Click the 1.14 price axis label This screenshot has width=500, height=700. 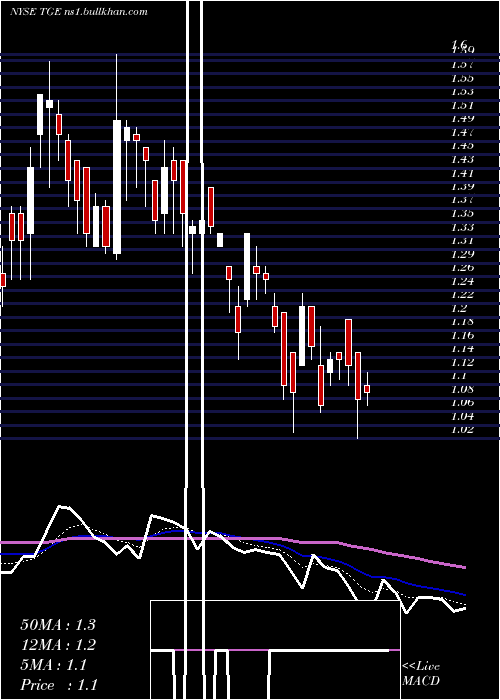(x=462, y=349)
